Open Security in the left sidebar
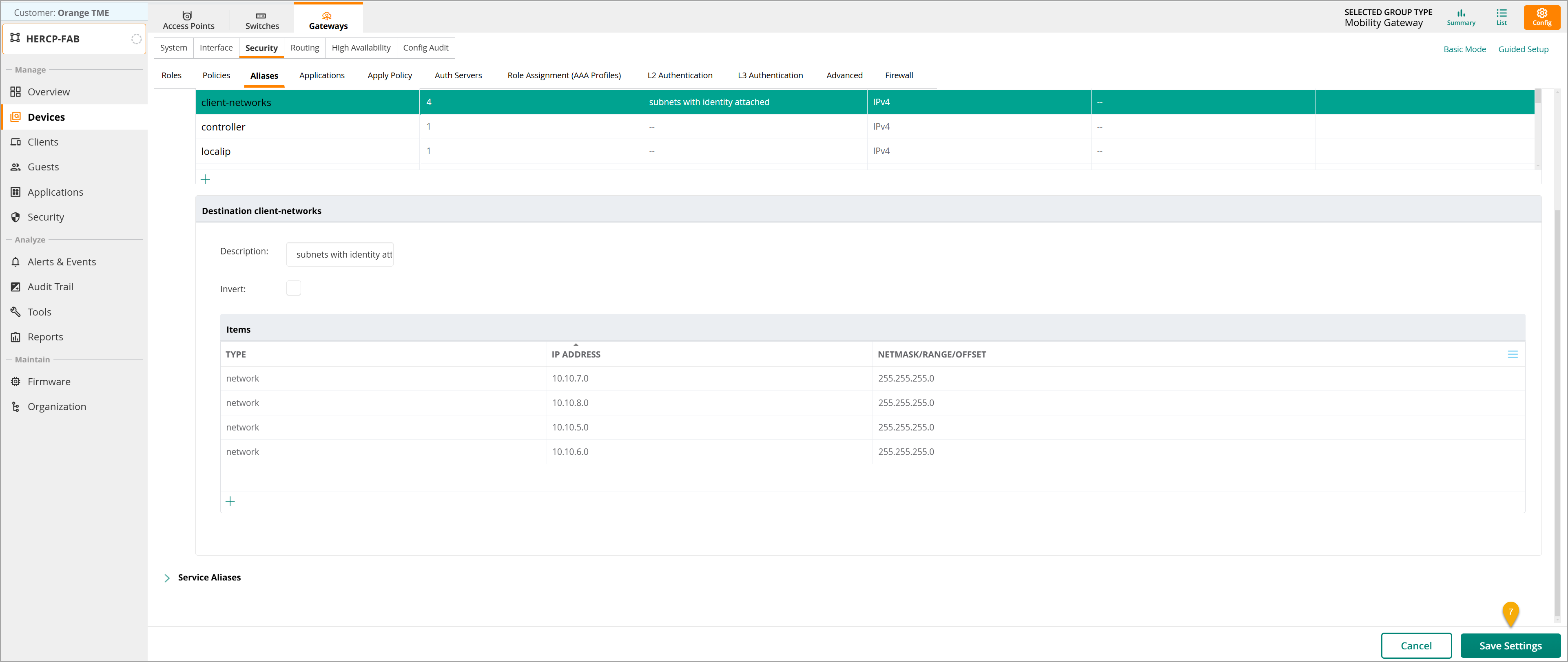 [74, 216]
